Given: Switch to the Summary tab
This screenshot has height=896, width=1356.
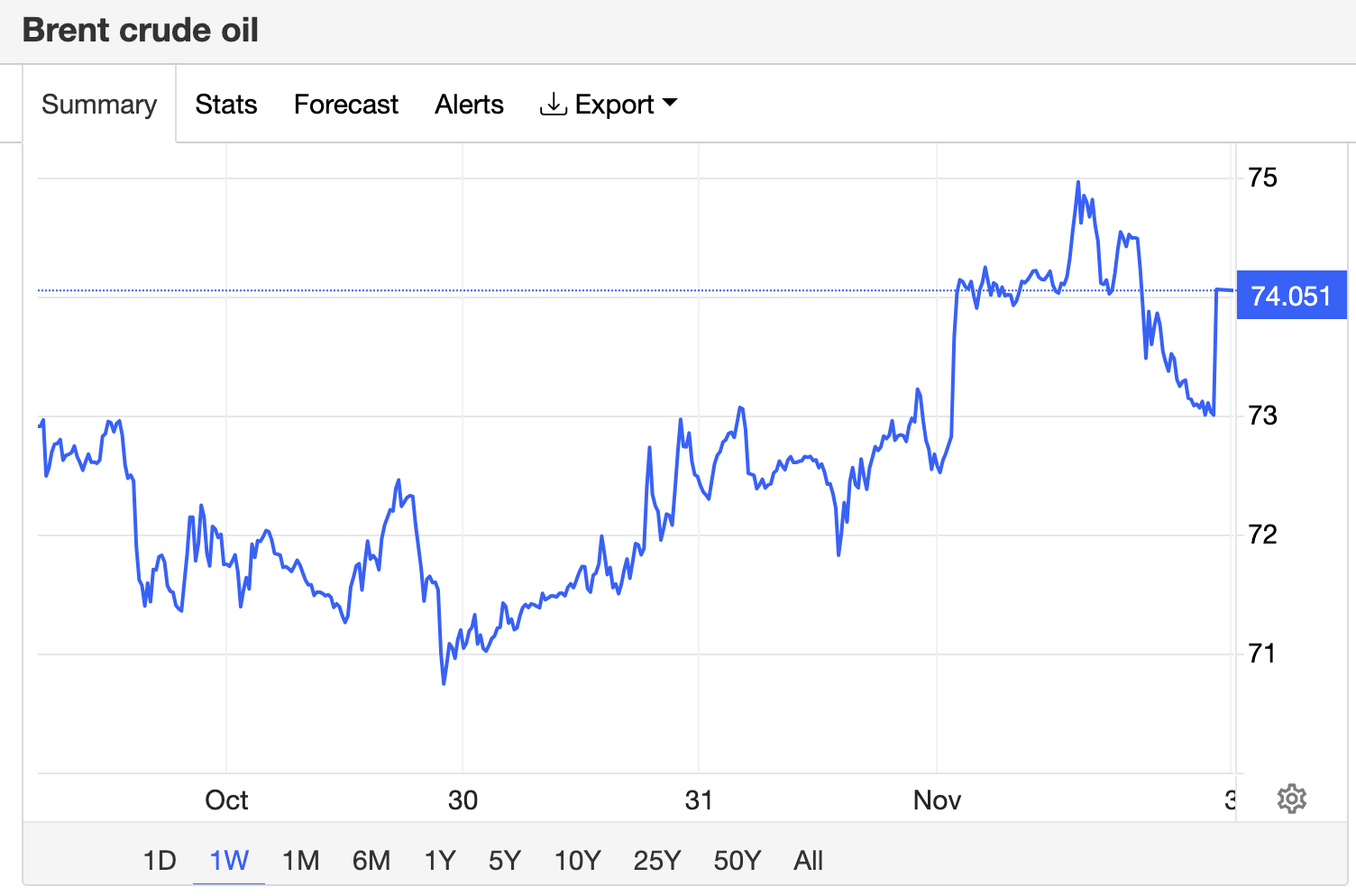Looking at the screenshot, I should point(99,105).
